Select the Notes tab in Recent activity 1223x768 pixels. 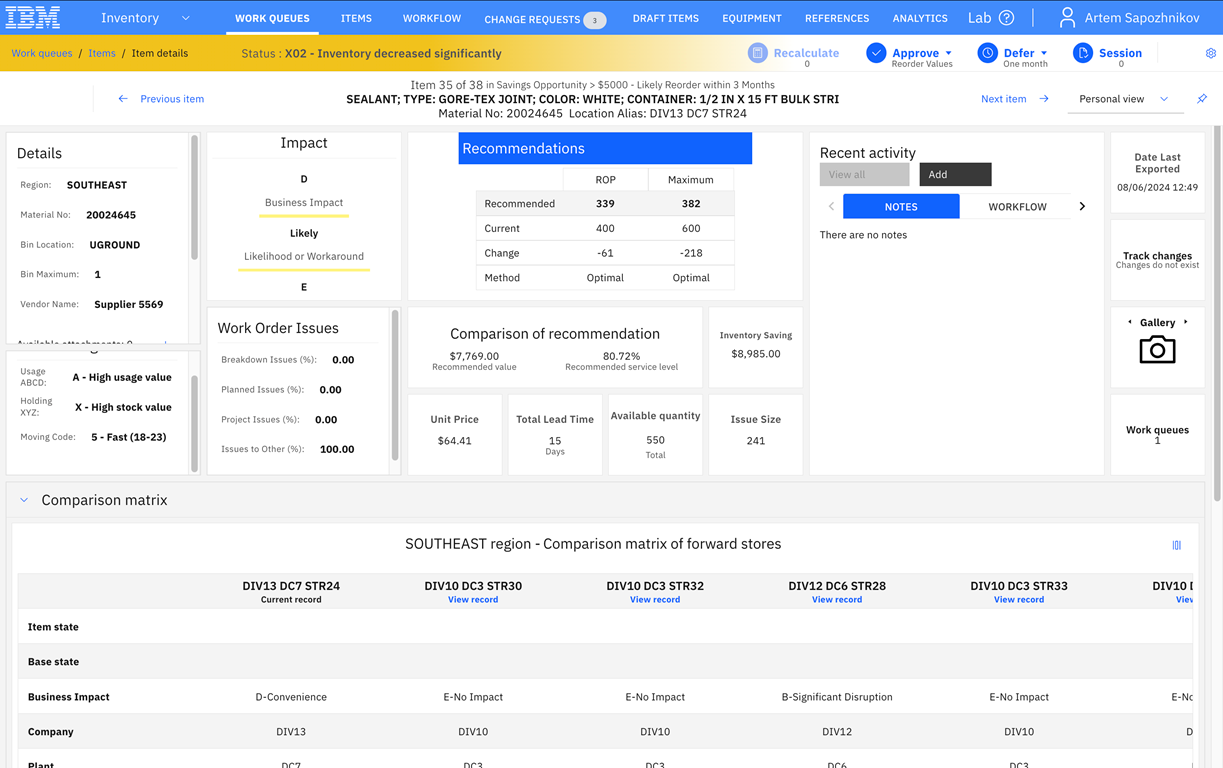tap(901, 206)
